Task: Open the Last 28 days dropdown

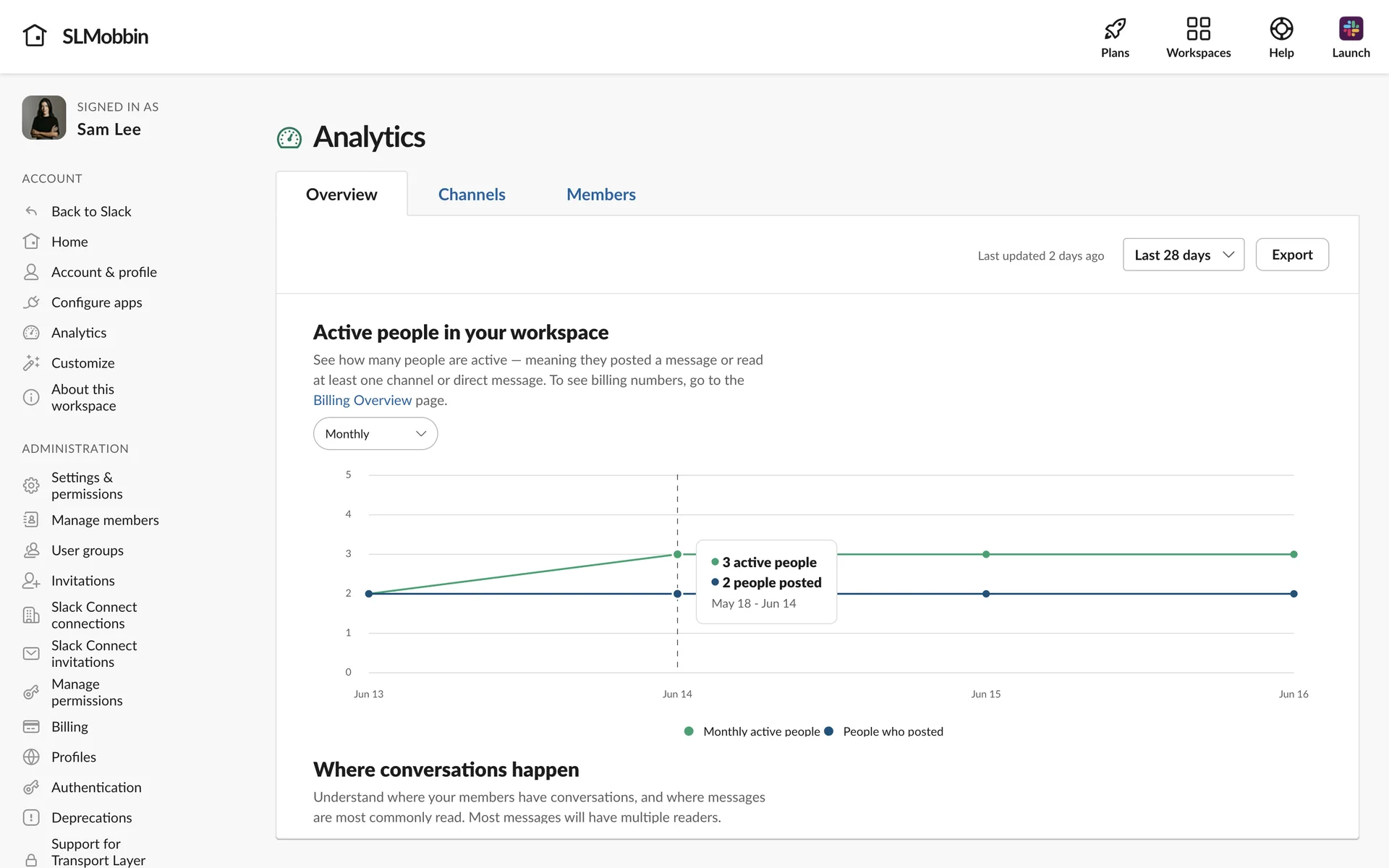Action: [1183, 255]
